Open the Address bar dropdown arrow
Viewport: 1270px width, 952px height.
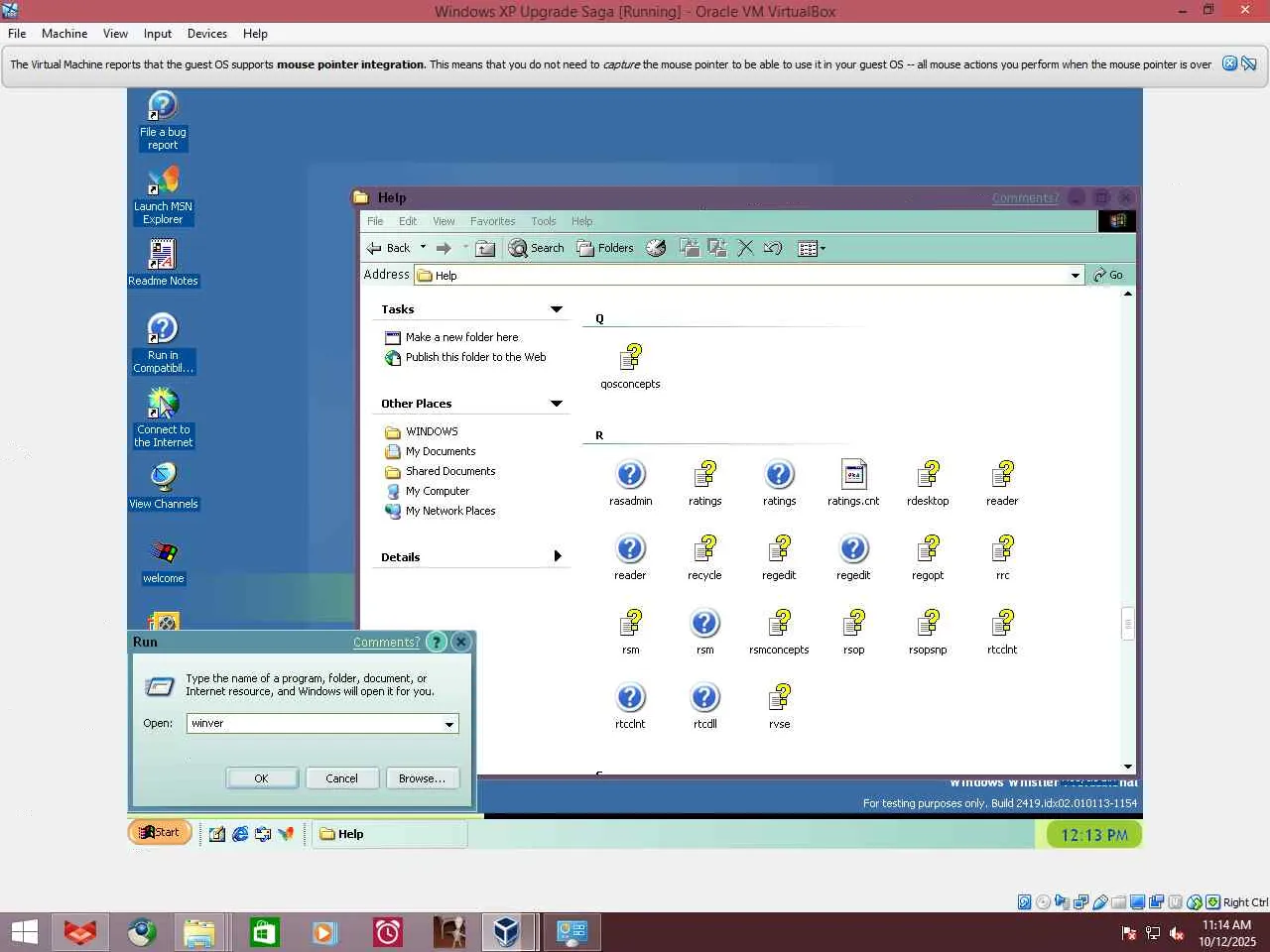(1075, 276)
